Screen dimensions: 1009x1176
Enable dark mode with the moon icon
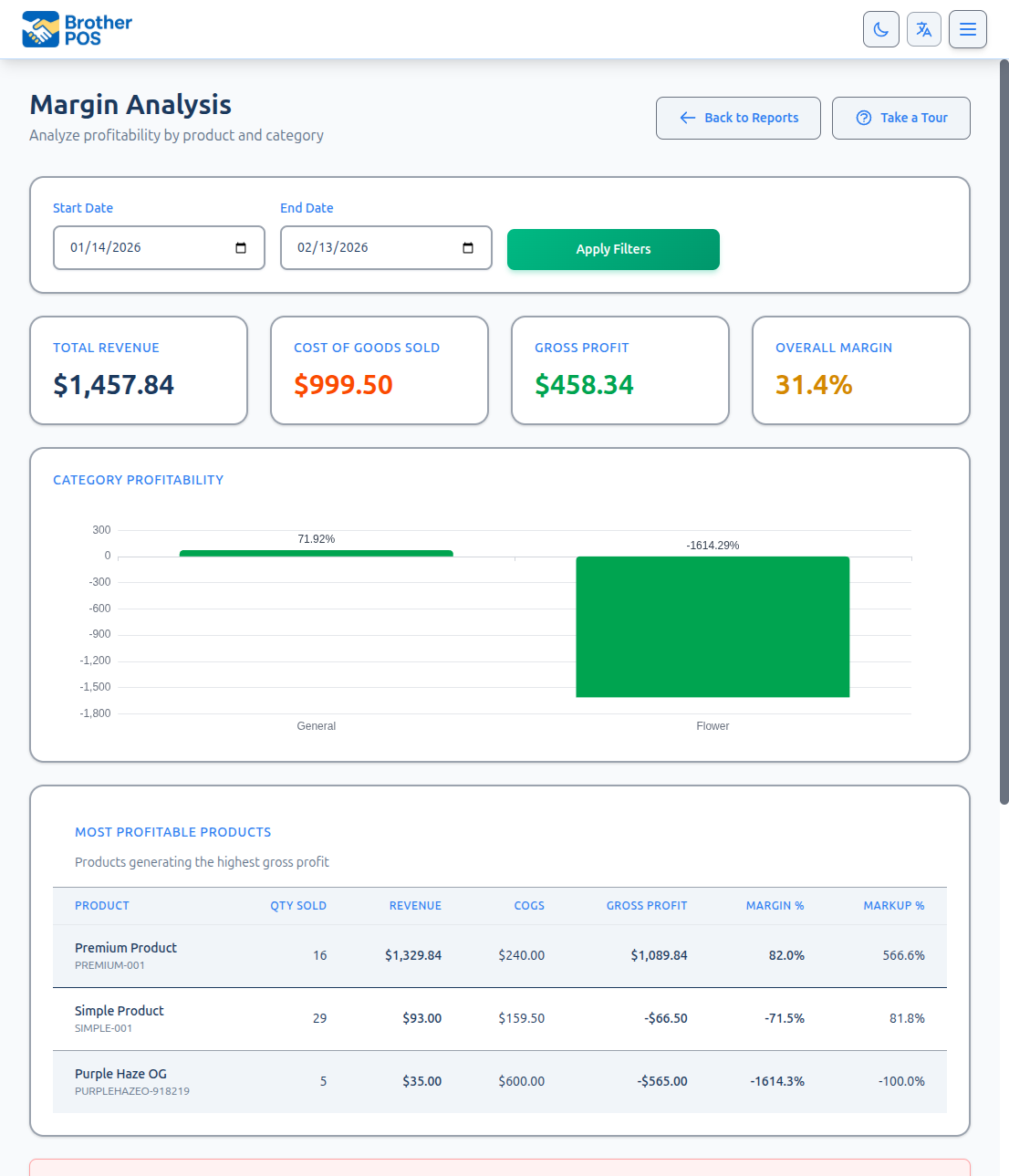(x=880, y=29)
